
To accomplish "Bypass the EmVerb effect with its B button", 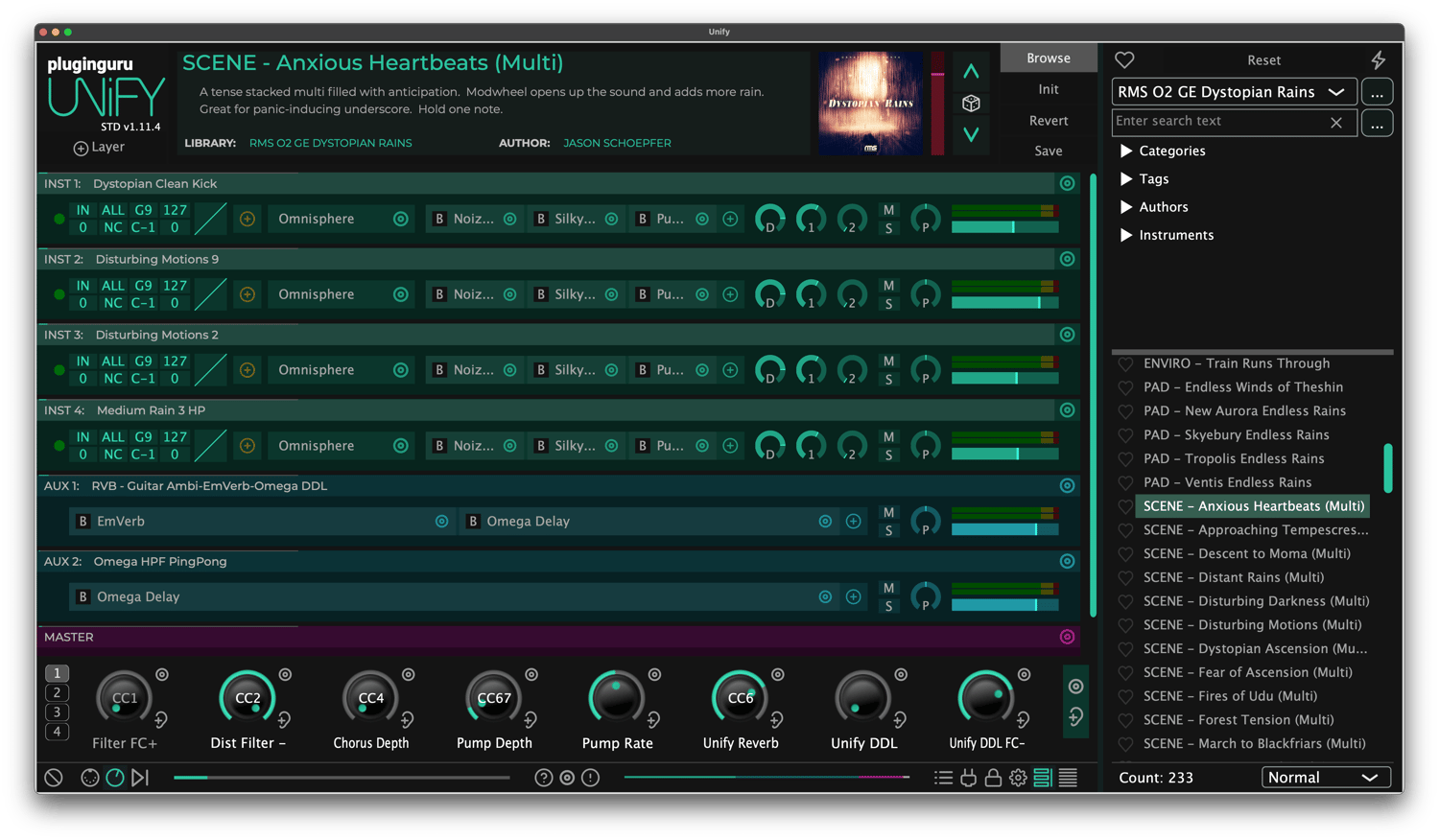I will click(83, 522).
